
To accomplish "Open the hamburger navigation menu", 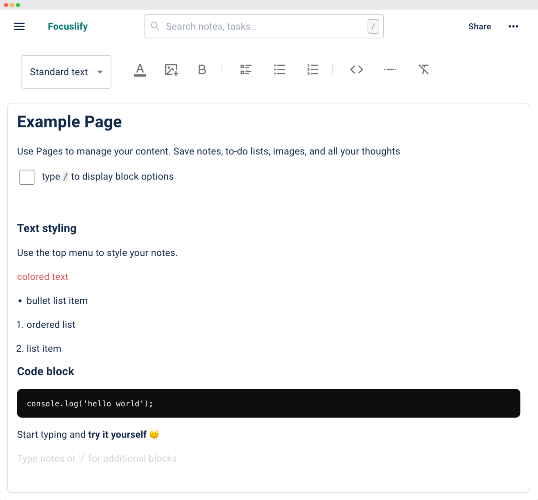I will coord(19,26).
